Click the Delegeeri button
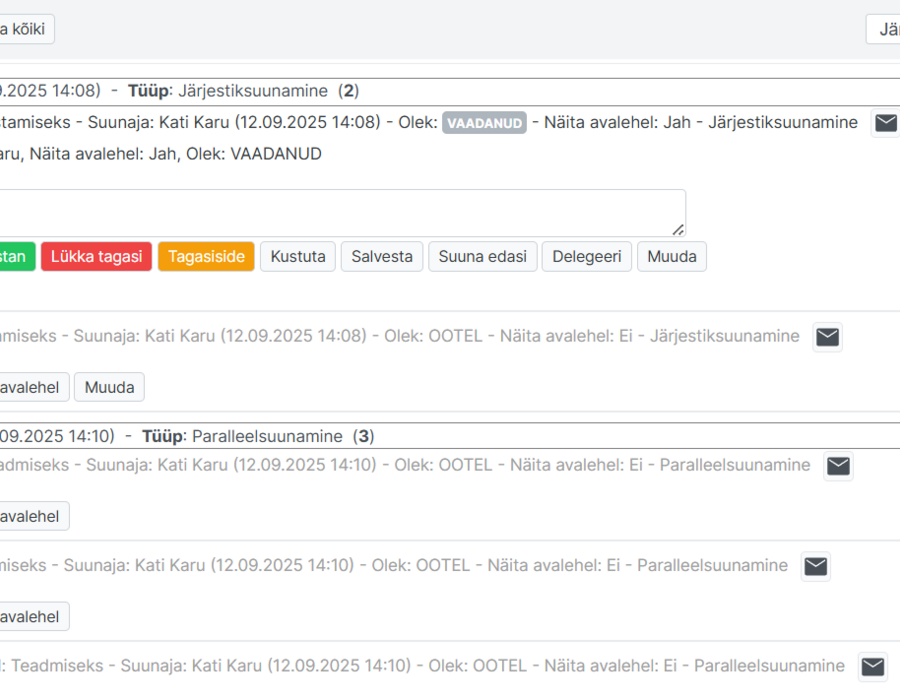The image size is (900, 700). (x=587, y=256)
